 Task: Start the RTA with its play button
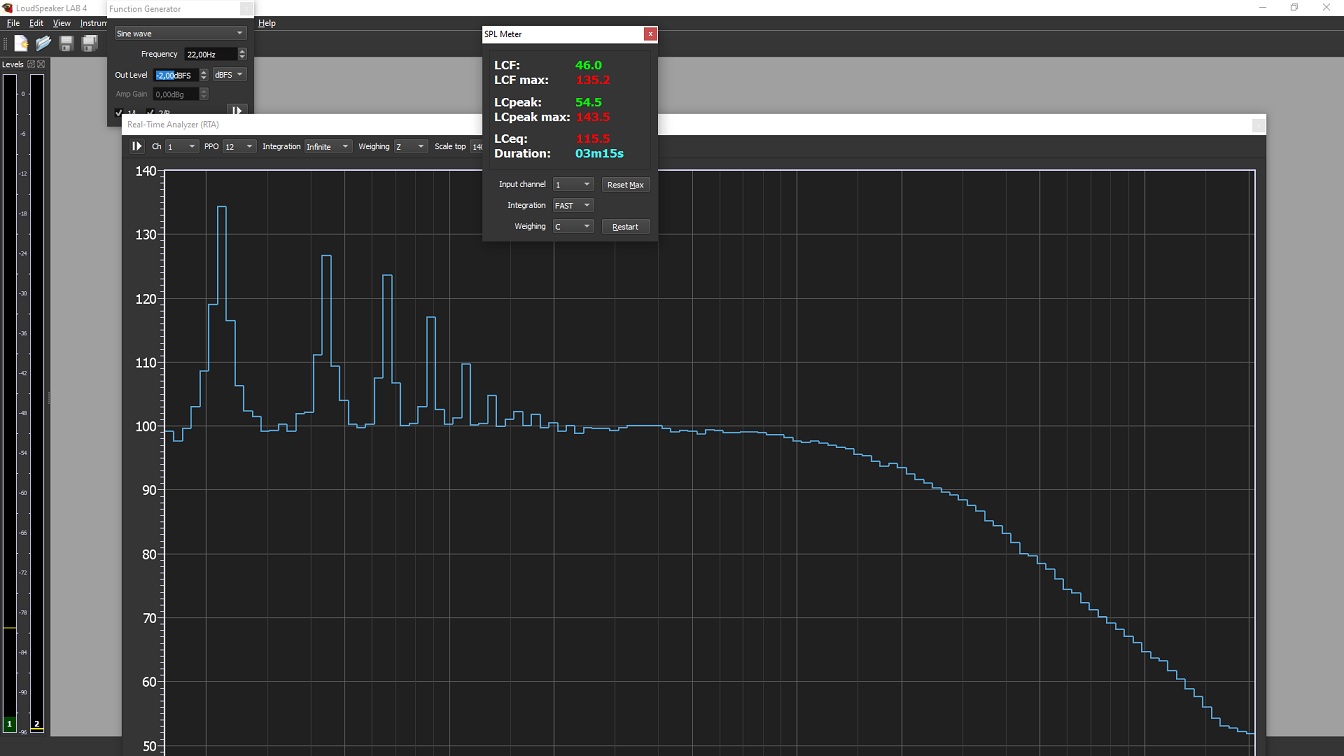(137, 147)
